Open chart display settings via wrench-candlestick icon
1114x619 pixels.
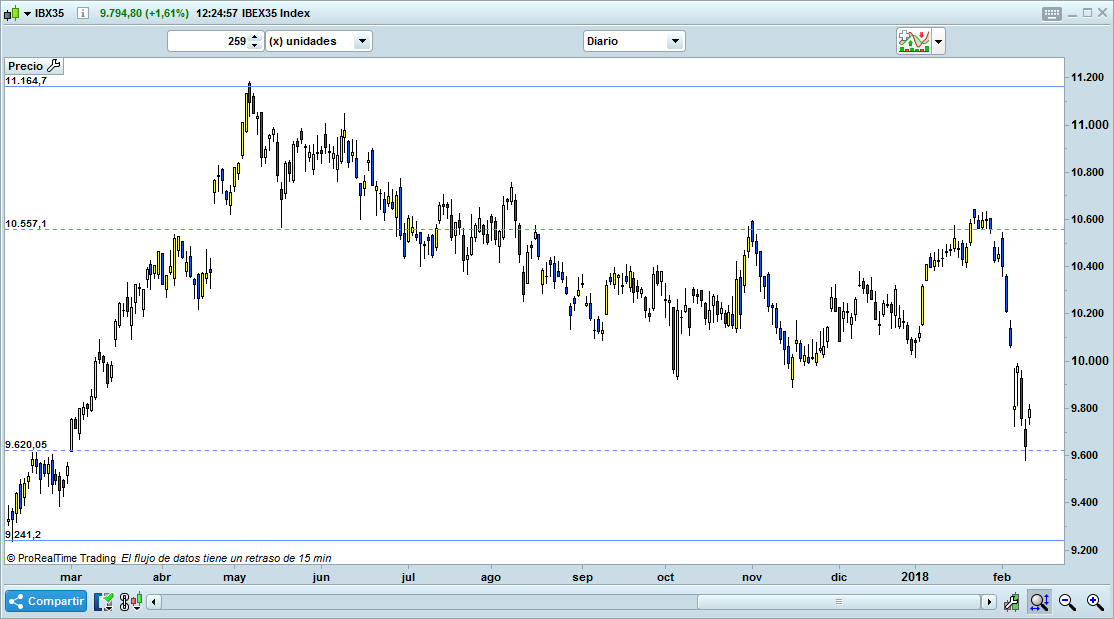pyautogui.click(x=1011, y=601)
